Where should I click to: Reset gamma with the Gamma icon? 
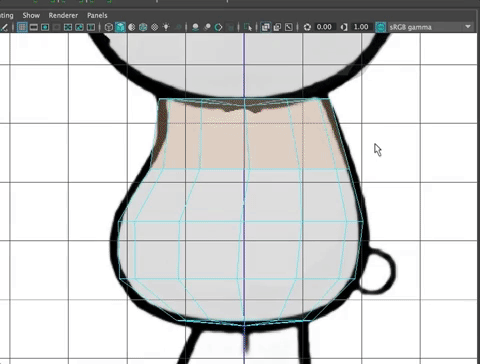[344, 27]
